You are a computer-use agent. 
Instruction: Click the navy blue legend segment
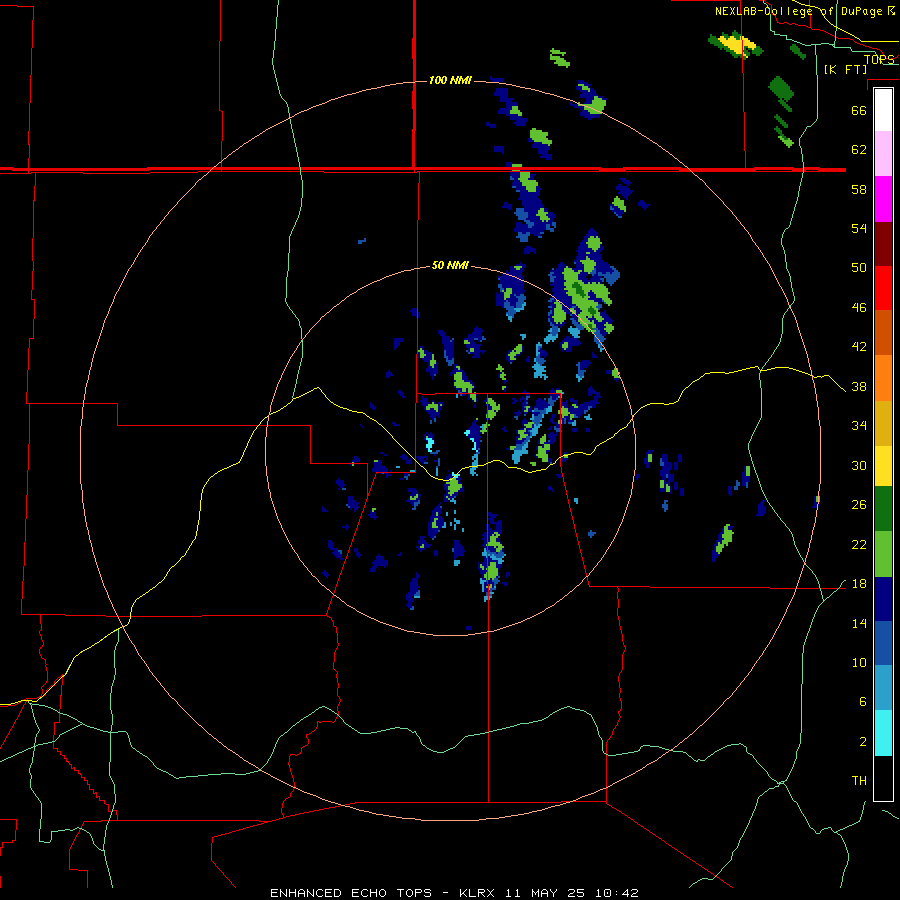883,599
